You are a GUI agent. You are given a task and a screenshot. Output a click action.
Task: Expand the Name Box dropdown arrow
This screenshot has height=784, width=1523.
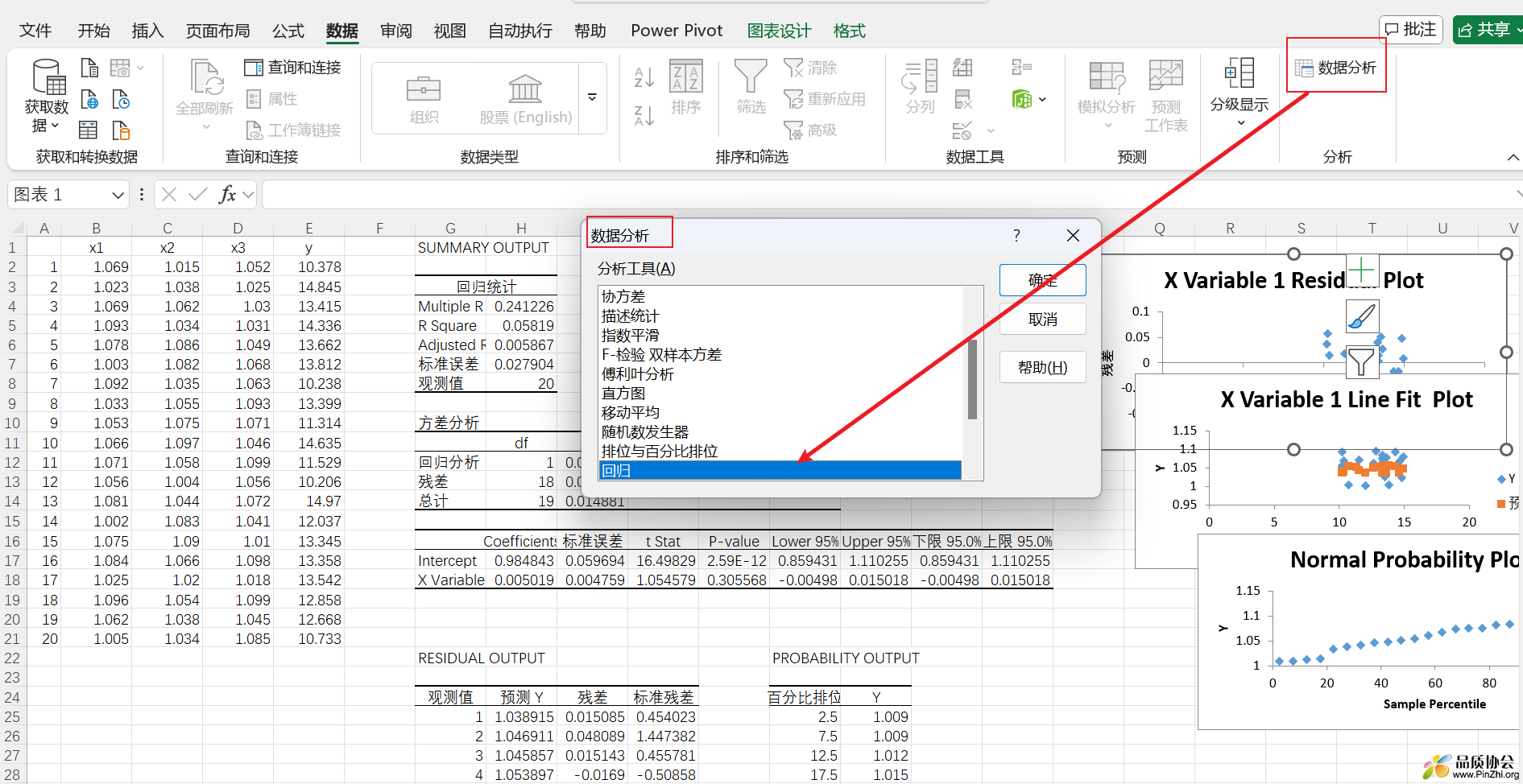[118, 195]
